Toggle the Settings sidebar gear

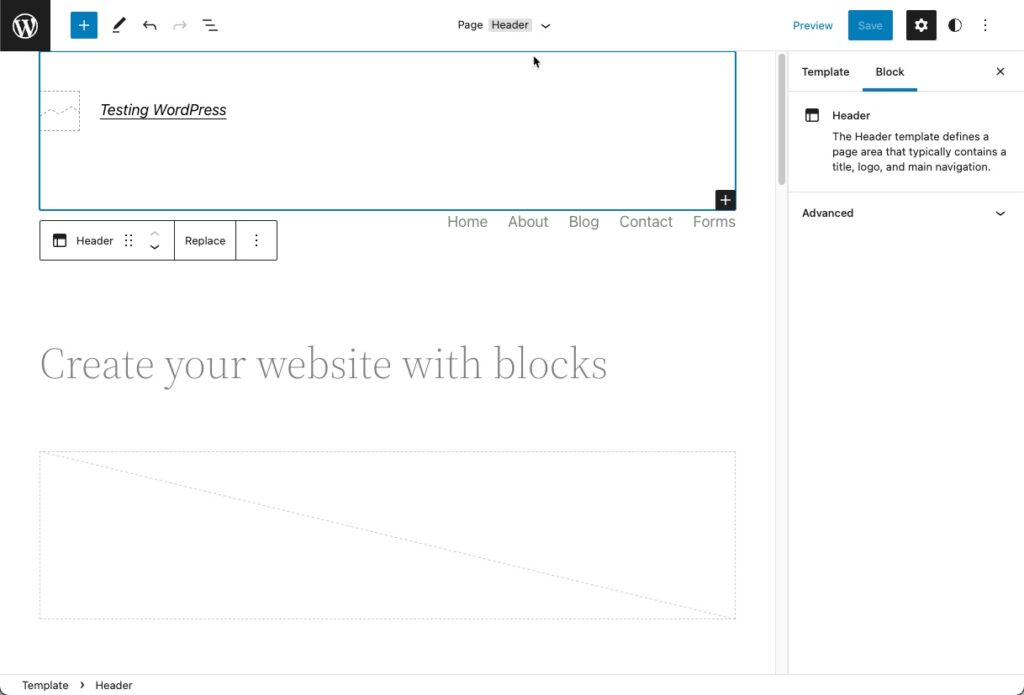(920, 25)
